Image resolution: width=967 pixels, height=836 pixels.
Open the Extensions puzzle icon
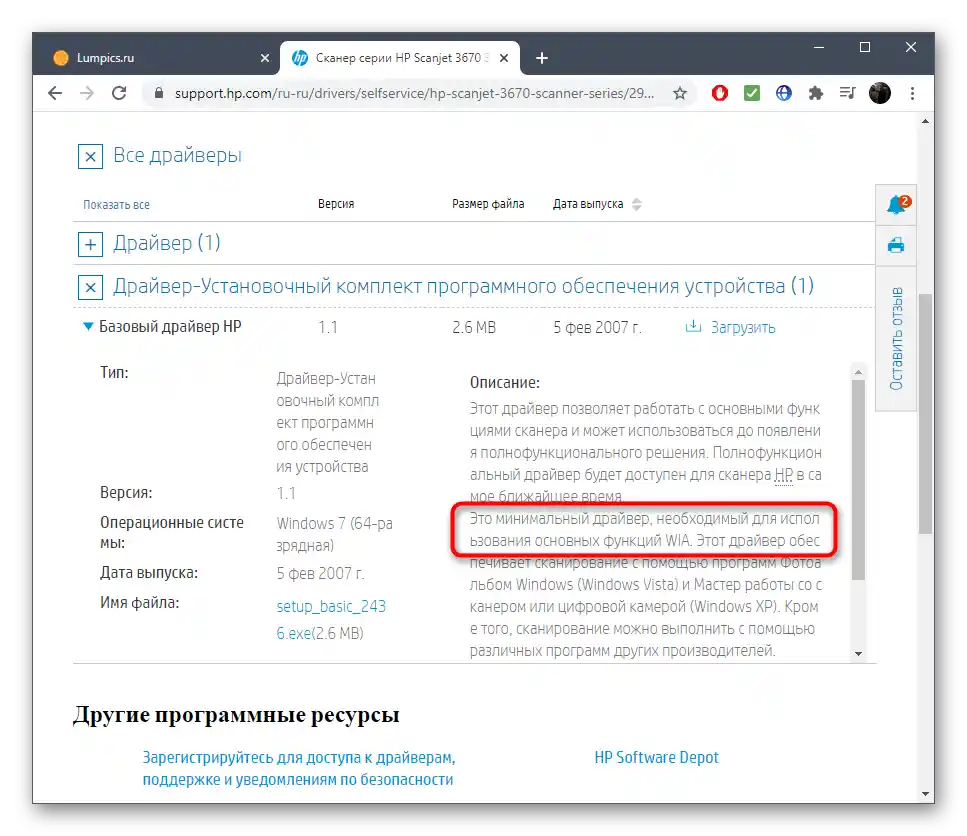coord(816,93)
